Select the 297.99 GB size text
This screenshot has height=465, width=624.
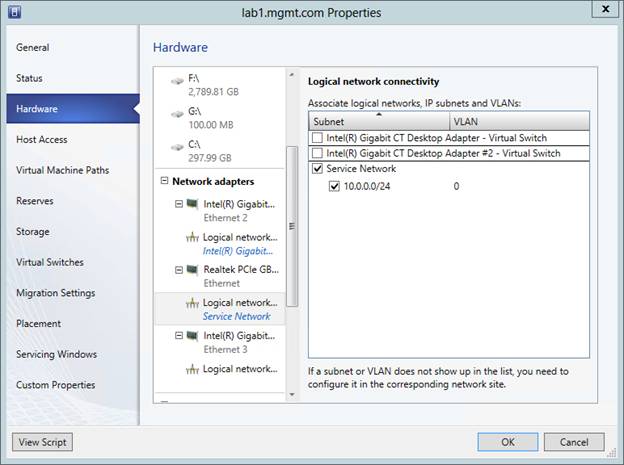(210, 158)
